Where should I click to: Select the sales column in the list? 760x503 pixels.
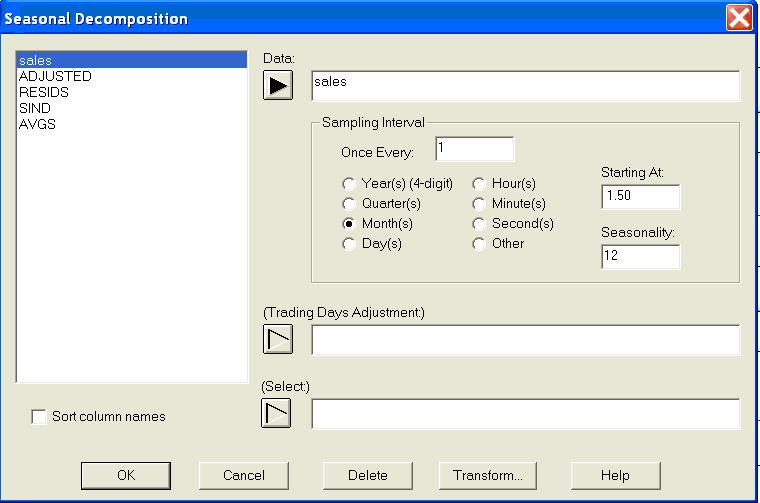coord(132,60)
